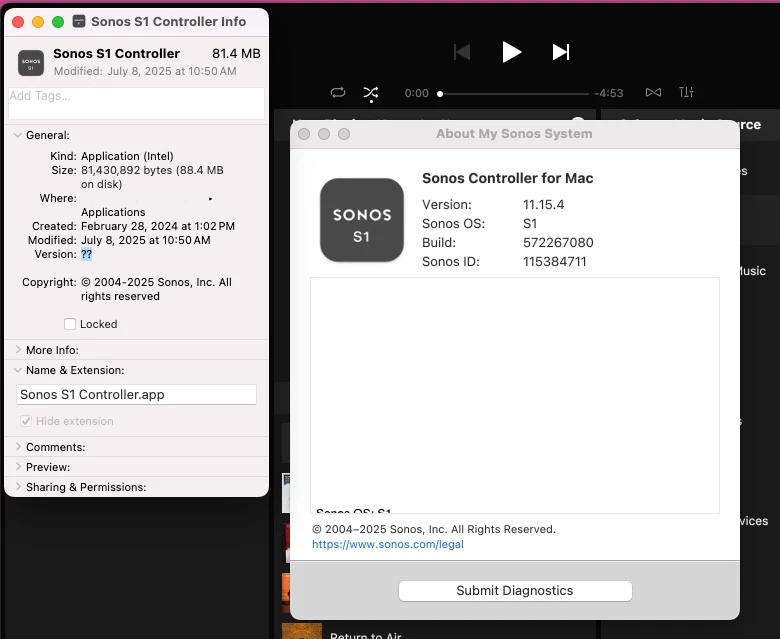The height and width of the screenshot is (639, 780).
Task: Click the 81.4 MB file size text
Action: 236,53
